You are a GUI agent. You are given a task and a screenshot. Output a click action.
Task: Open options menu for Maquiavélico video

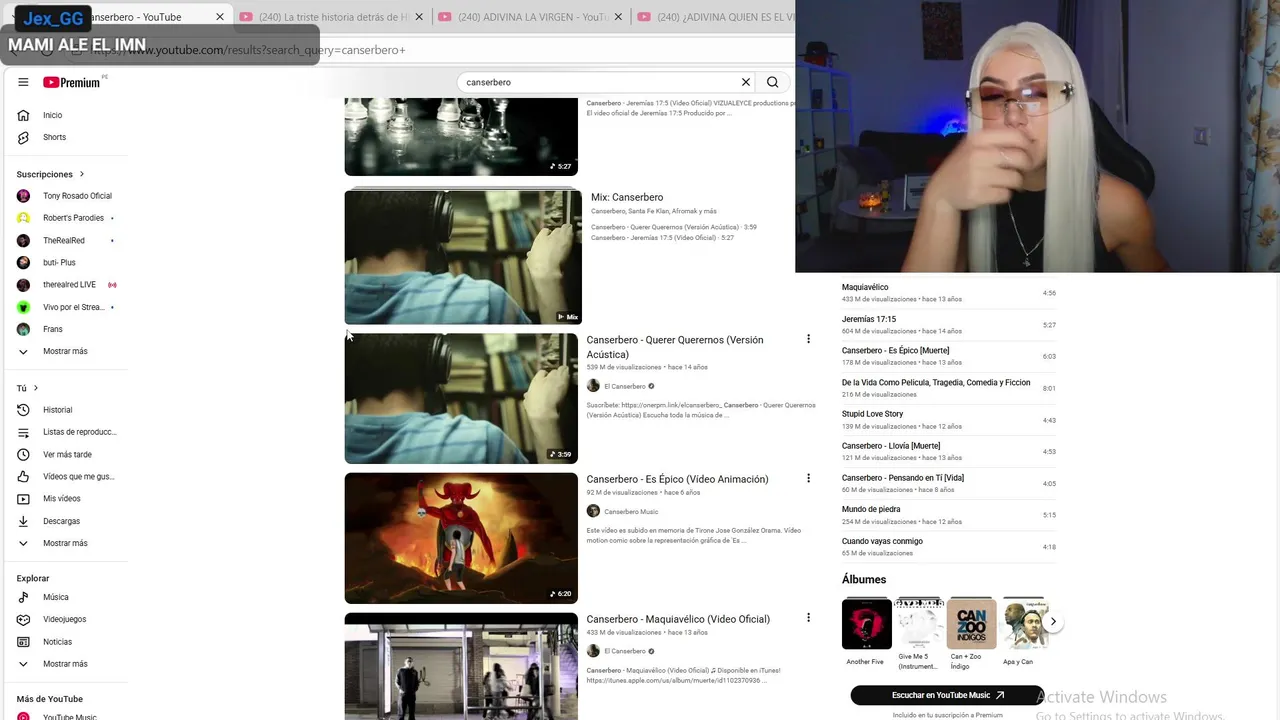point(808,618)
